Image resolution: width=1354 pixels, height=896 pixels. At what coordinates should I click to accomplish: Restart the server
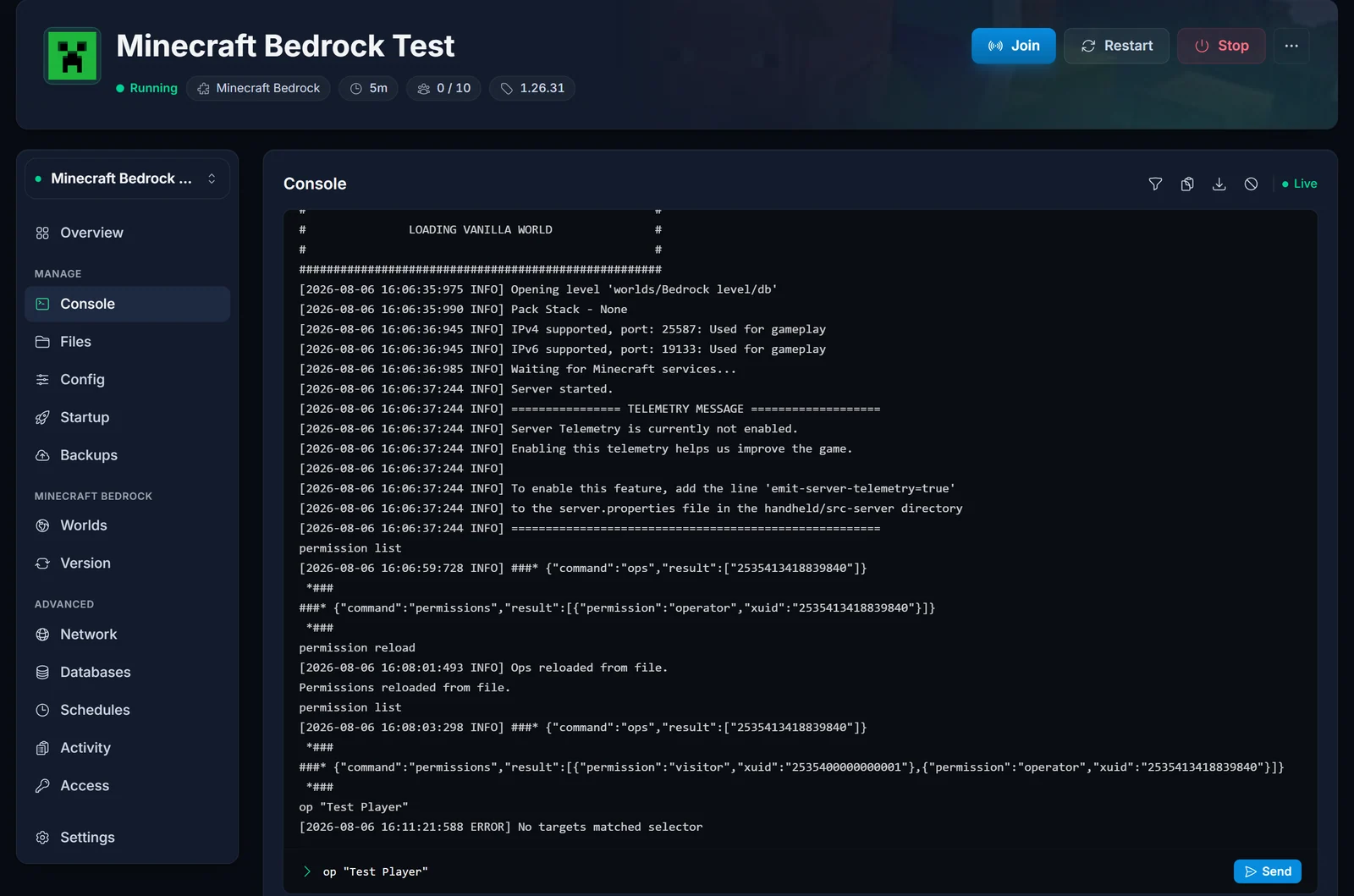[1116, 46]
